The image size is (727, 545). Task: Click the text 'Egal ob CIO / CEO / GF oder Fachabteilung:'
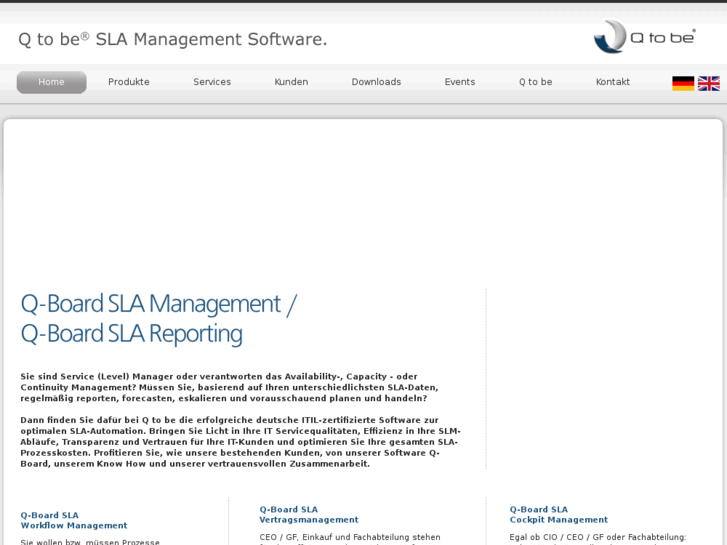coord(598,537)
